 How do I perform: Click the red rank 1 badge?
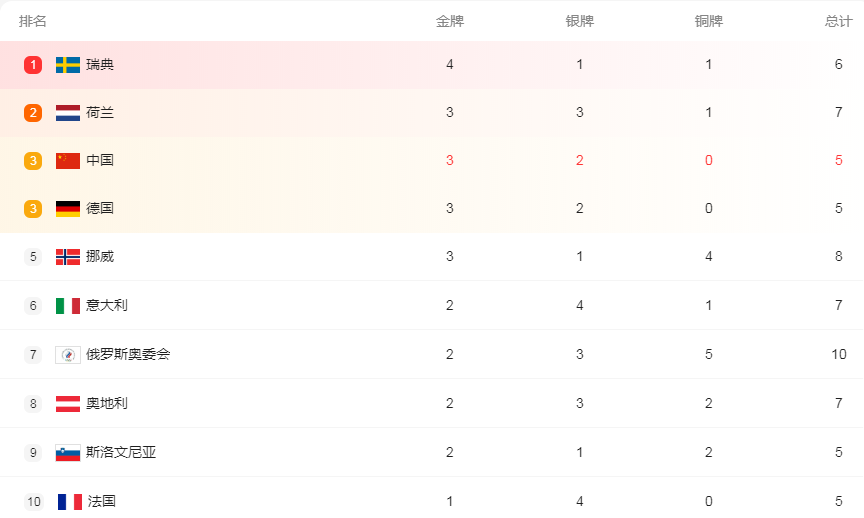coord(33,64)
